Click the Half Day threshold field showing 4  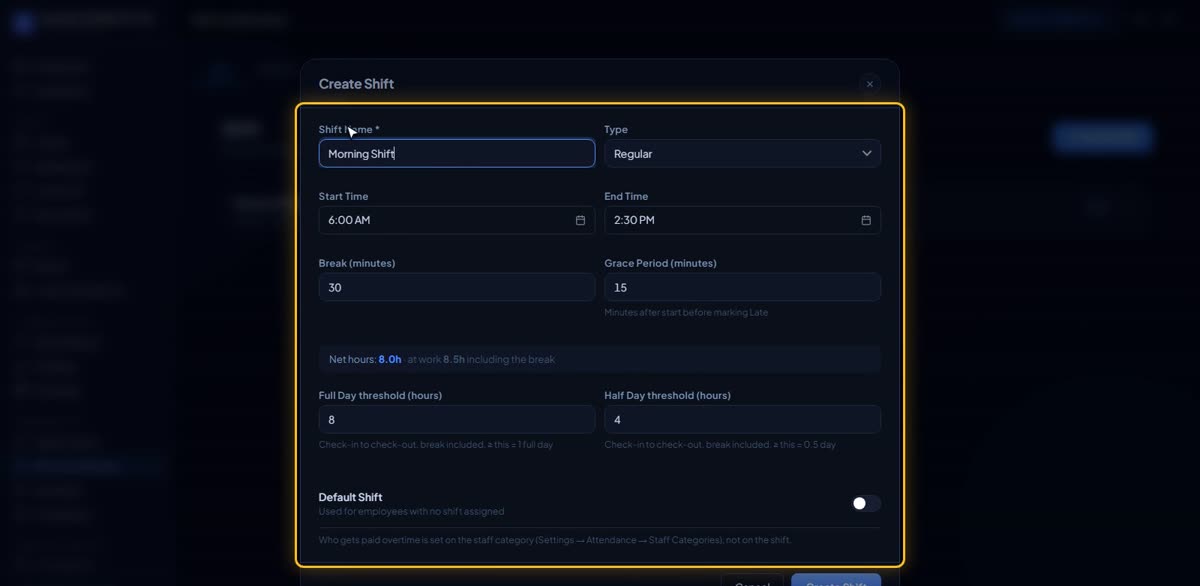742,419
